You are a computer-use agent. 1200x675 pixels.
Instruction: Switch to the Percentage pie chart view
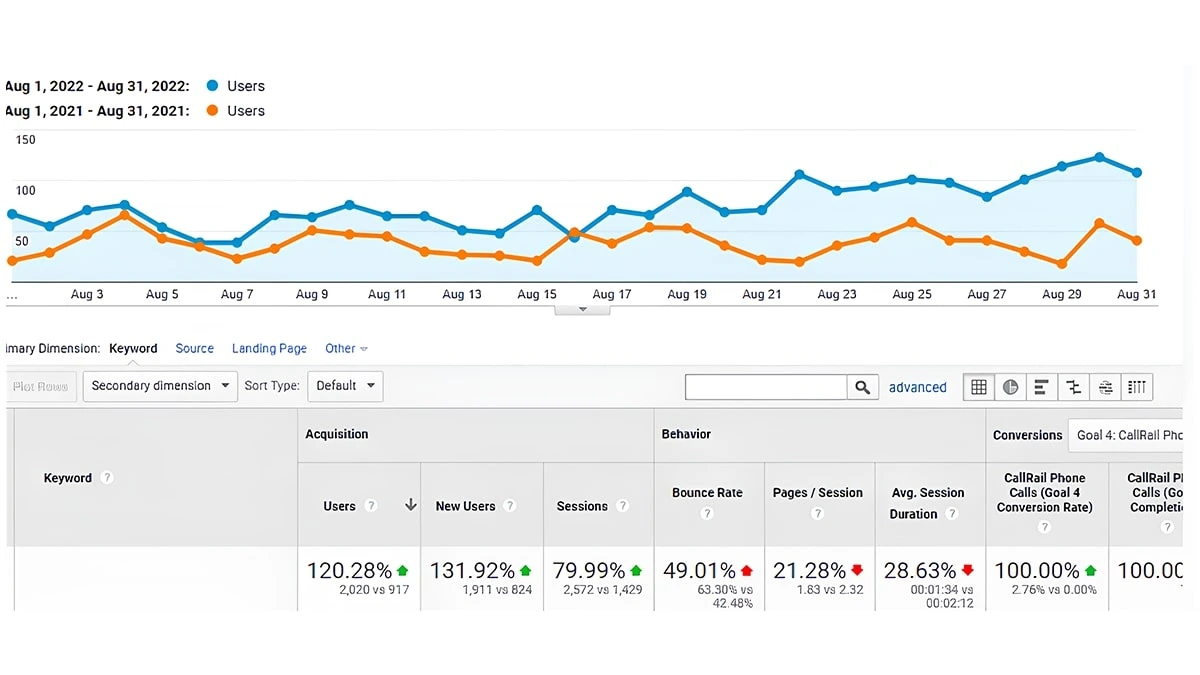point(1010,387)
